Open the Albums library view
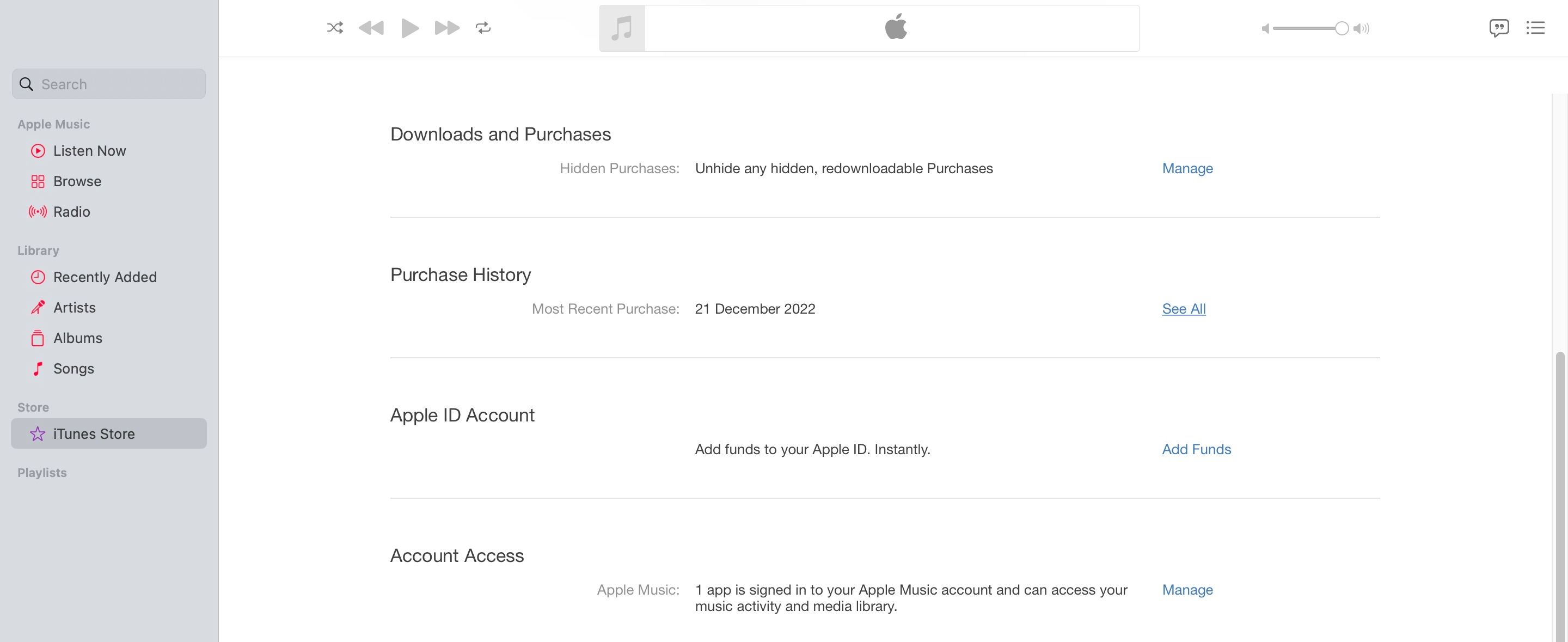The image size is (1568, 642). pos(78,338)
